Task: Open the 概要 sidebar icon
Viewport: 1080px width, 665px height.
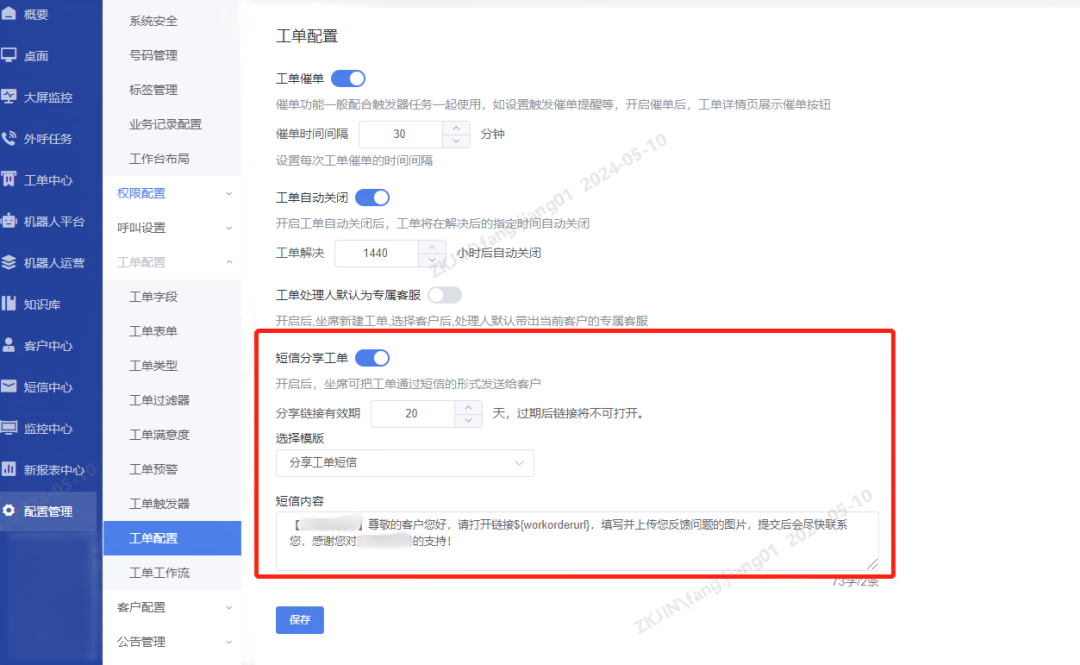Action: tap(31, 14)
